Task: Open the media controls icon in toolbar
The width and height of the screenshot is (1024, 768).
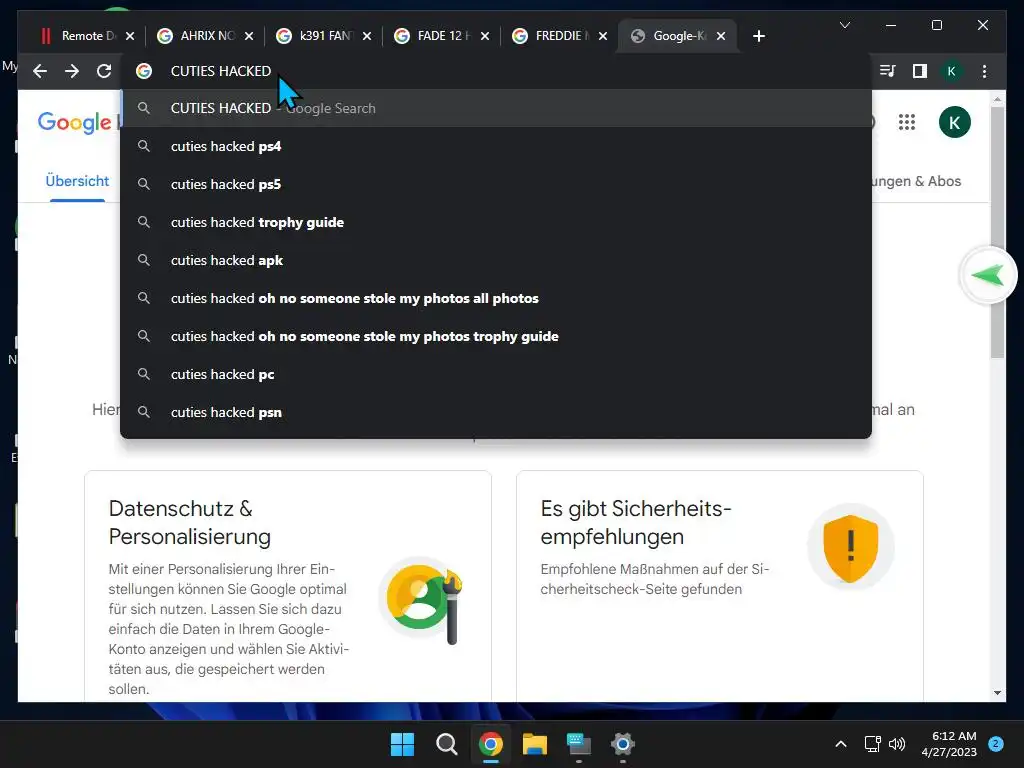Action: point(888,71)
